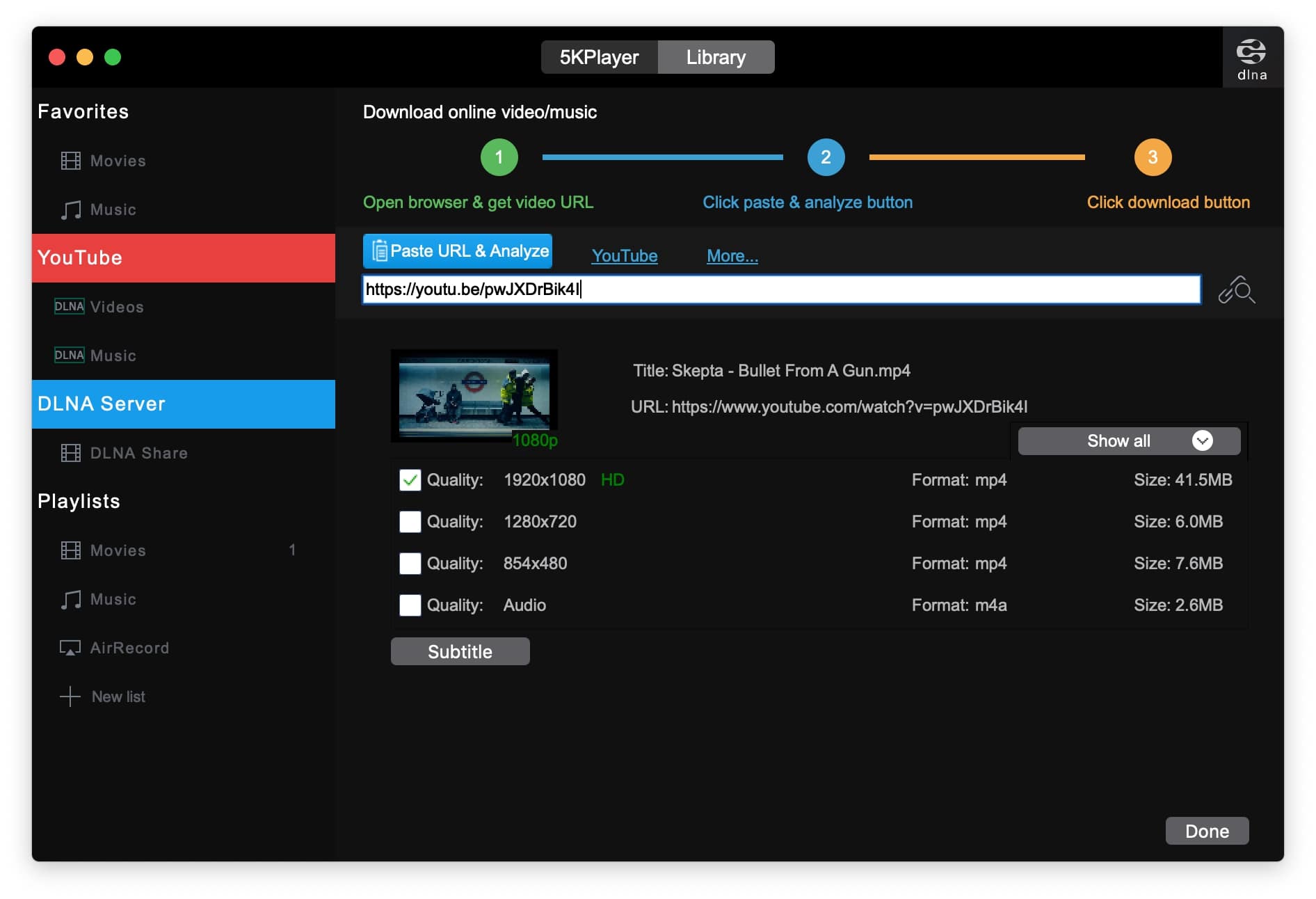Click the Format: m4a text
Screen dimensions: 1316x899
coord(959,605)
